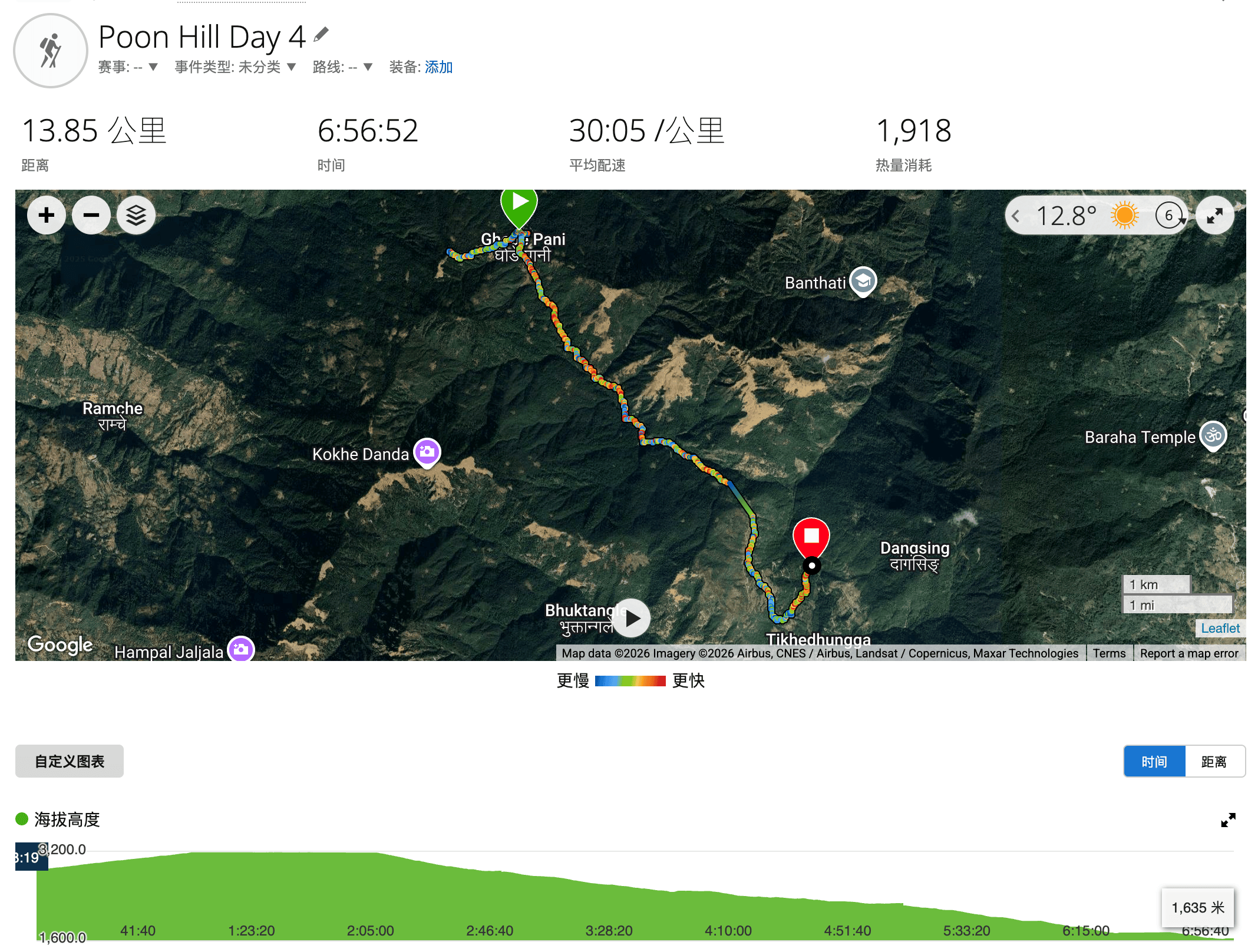Play the route animation on map
1248x952 pixels.
point(632,618)
